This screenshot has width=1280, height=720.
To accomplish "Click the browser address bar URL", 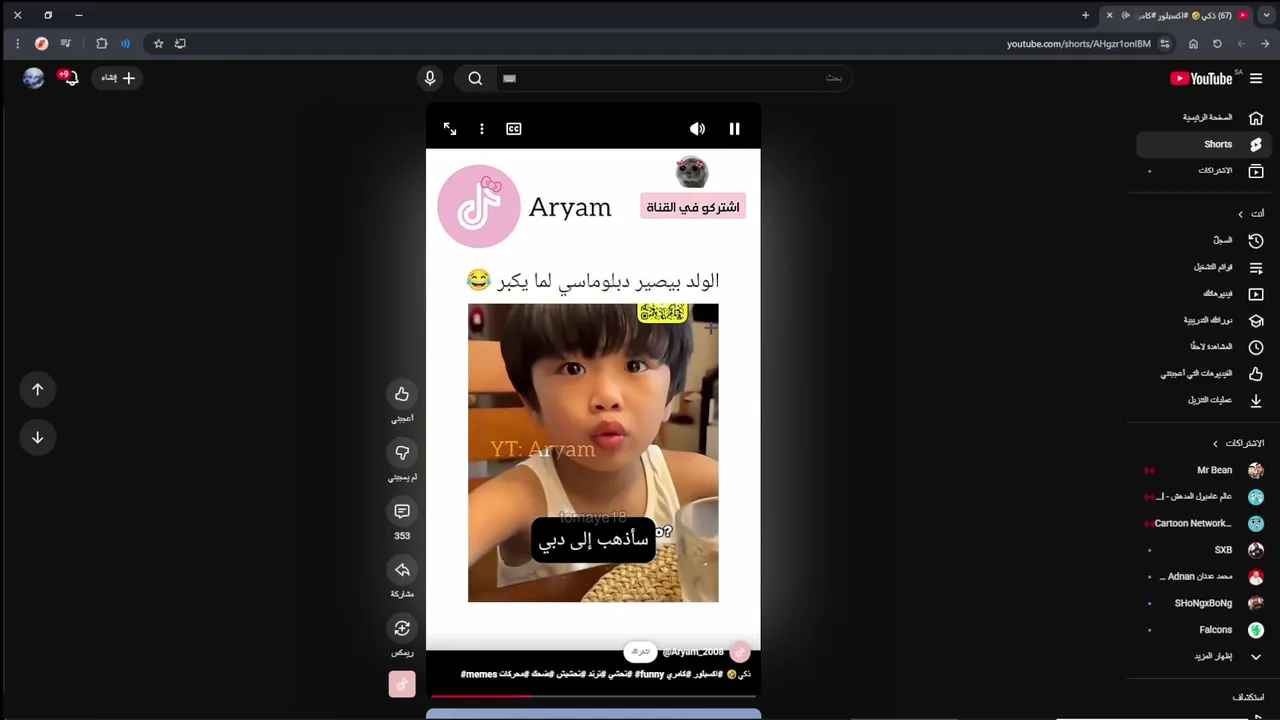I will [x=1078, y=44].
